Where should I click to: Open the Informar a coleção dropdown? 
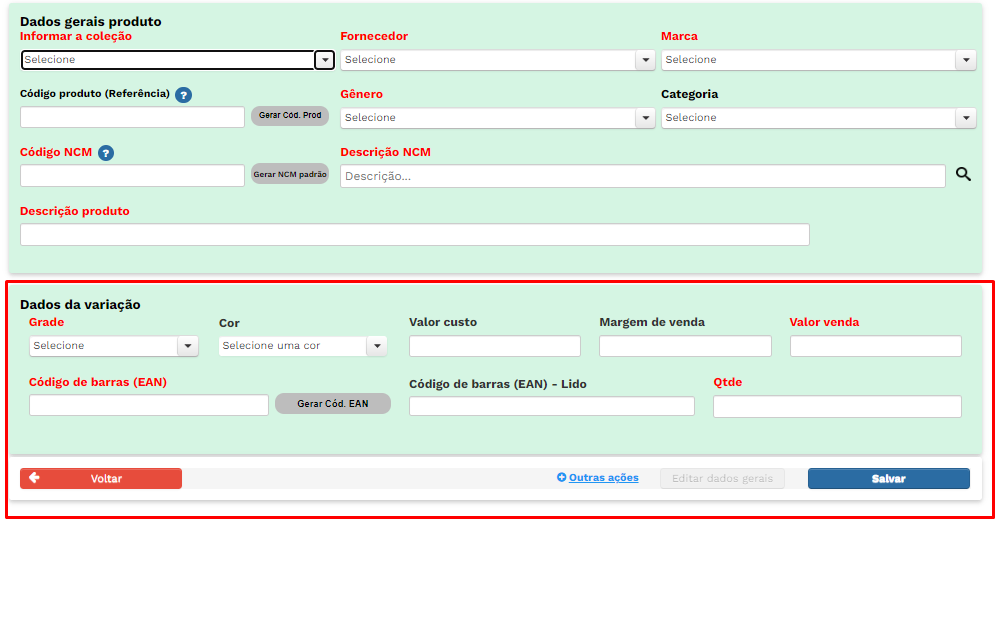177,60
